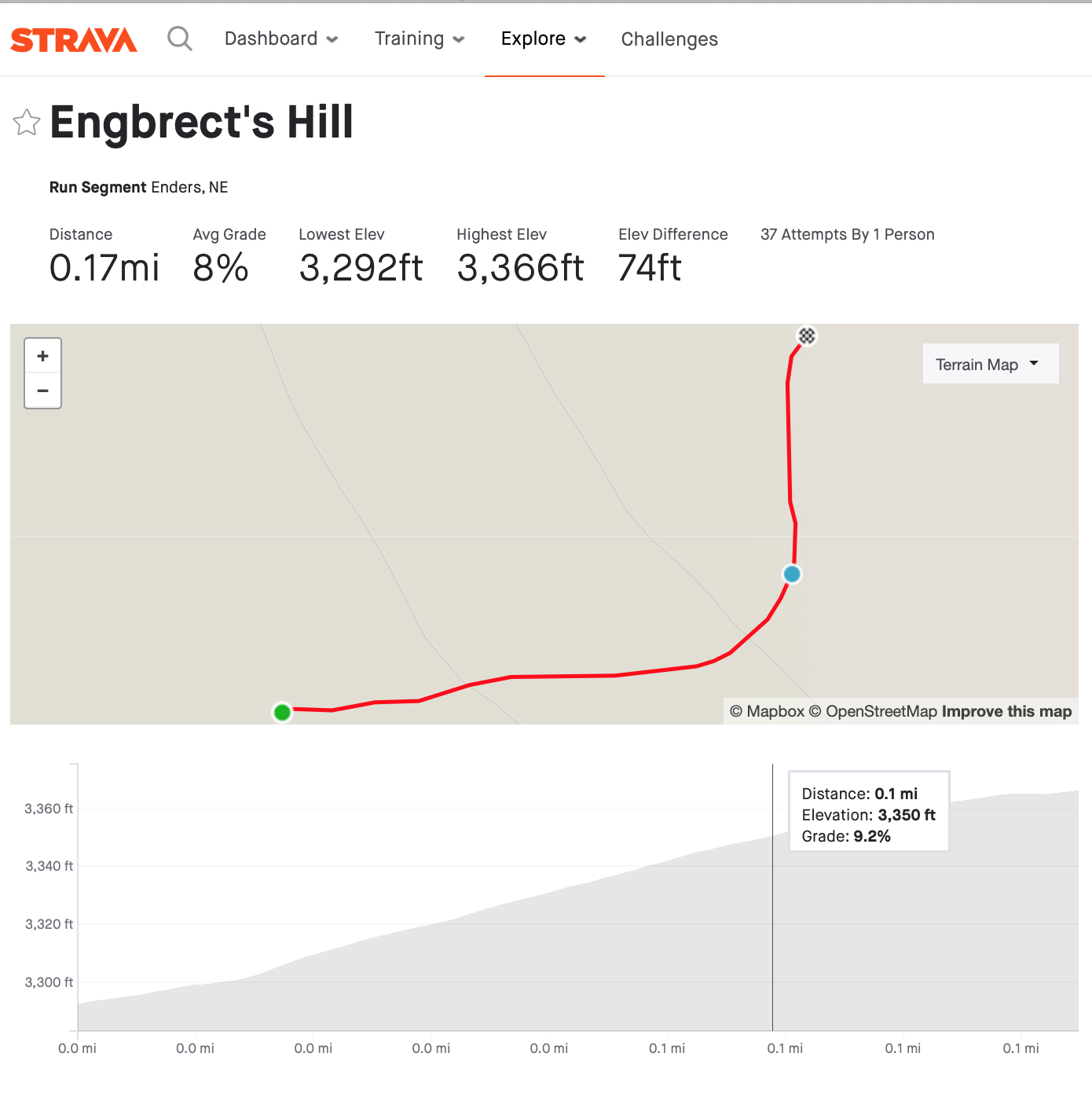Click the green start marker on map
This screenshot has height=1108, width=1092.
point(282,712)
